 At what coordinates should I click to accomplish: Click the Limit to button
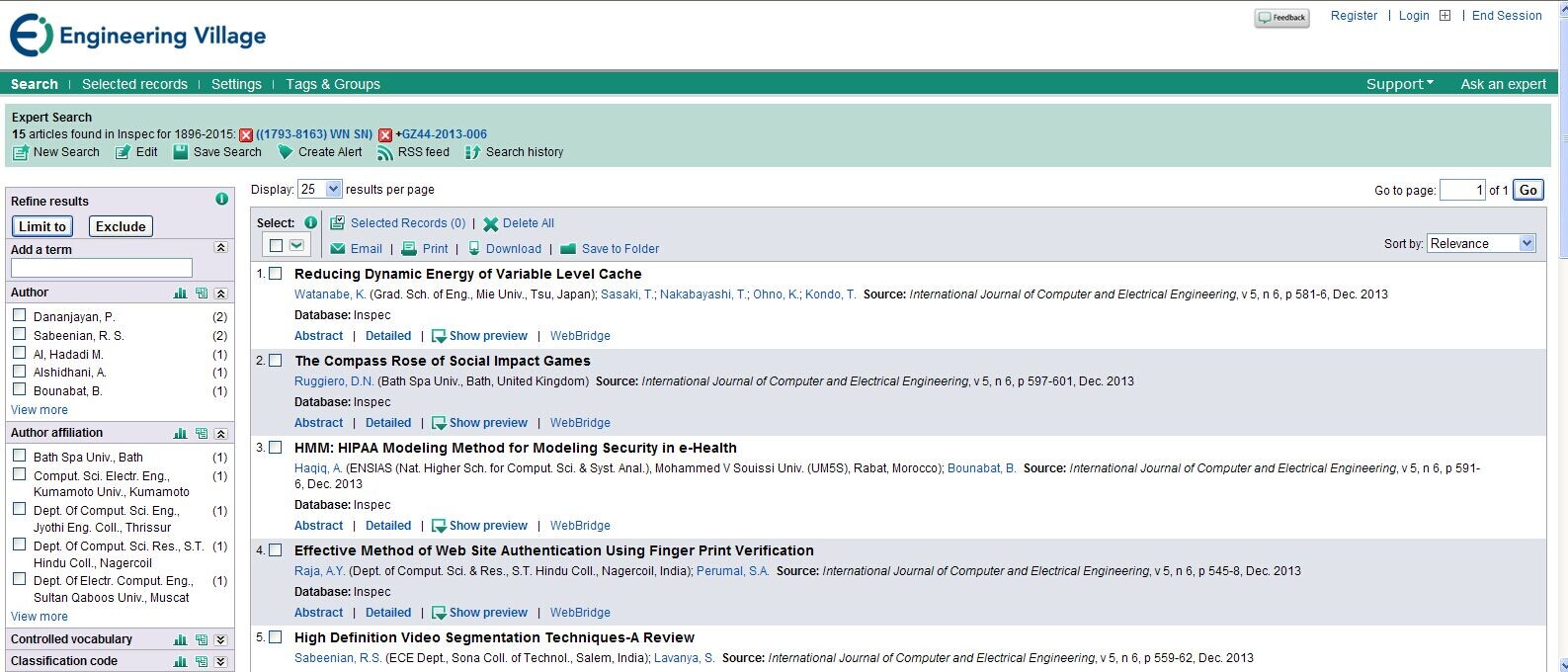click(42, 226)
